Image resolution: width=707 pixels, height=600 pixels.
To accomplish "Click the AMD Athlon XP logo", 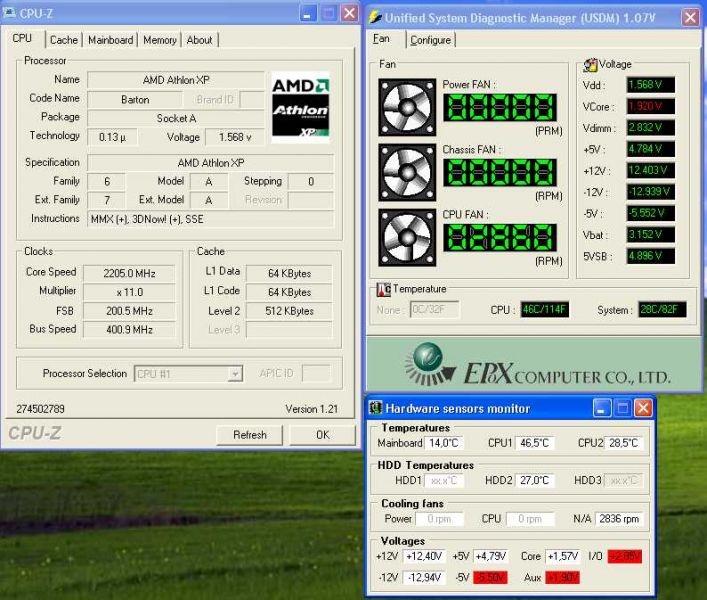I will pyautogui.click(x=300, y=107).
